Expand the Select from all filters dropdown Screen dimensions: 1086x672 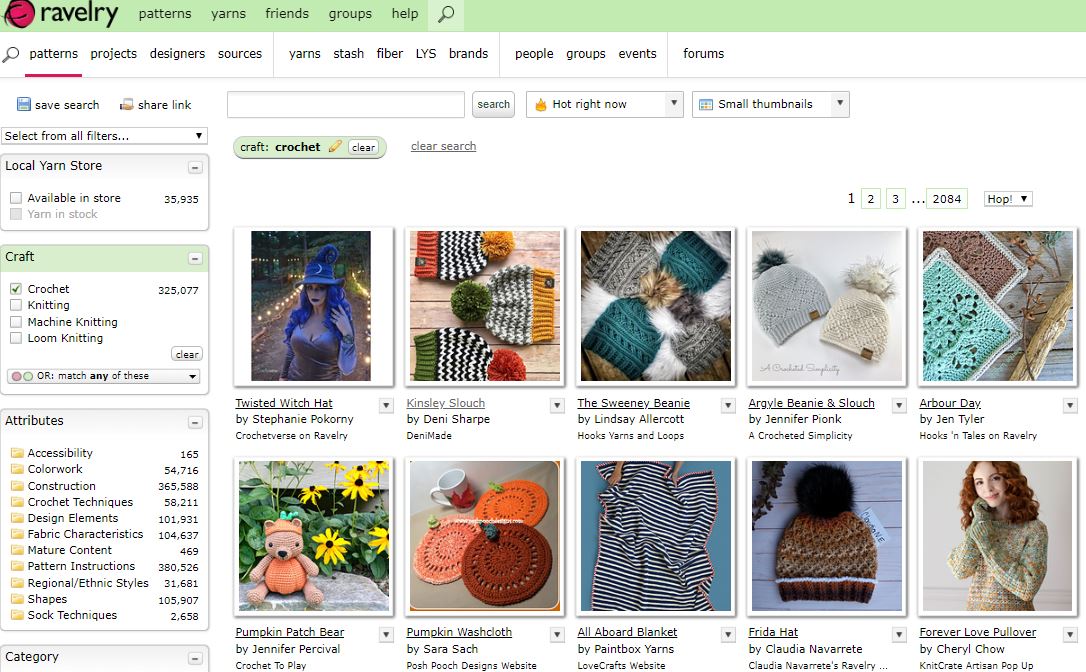click(104, 136)
